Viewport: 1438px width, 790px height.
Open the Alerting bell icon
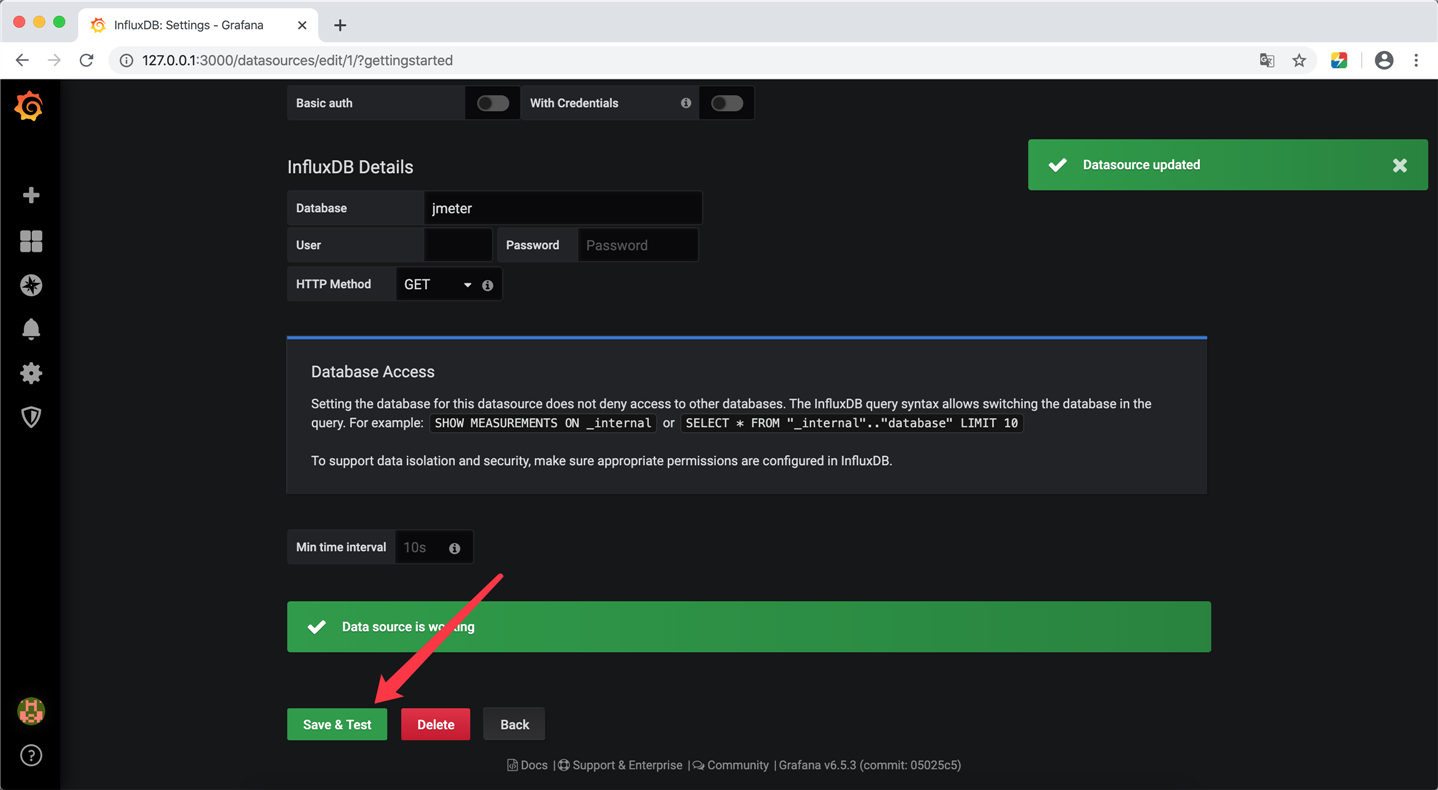(x=31, y=329)
